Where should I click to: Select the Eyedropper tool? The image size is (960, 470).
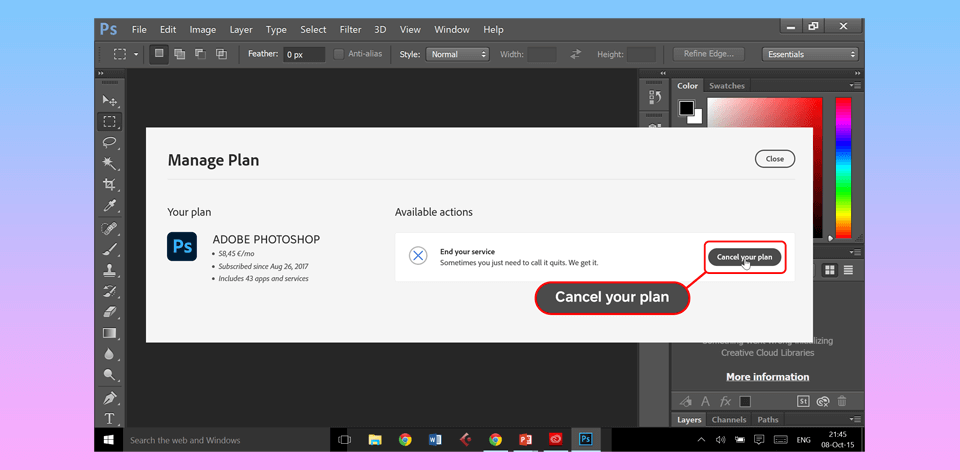coord(110,205)
